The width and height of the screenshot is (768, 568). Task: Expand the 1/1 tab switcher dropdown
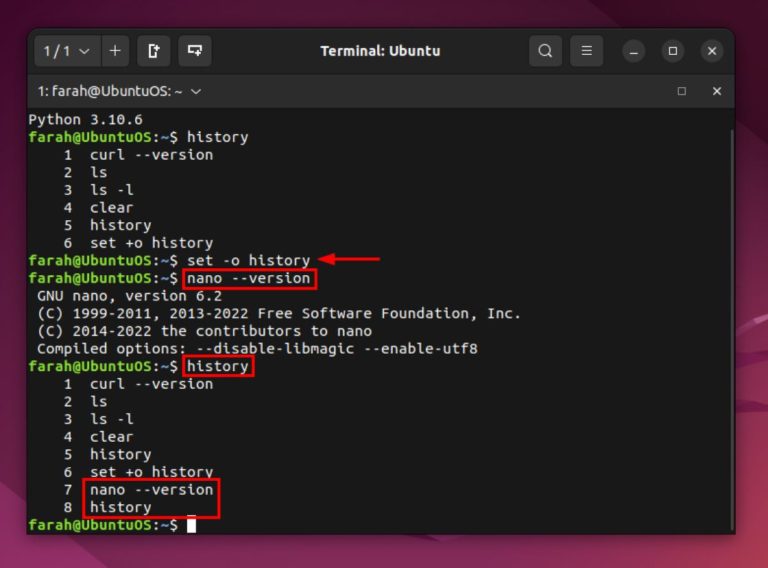66,50
